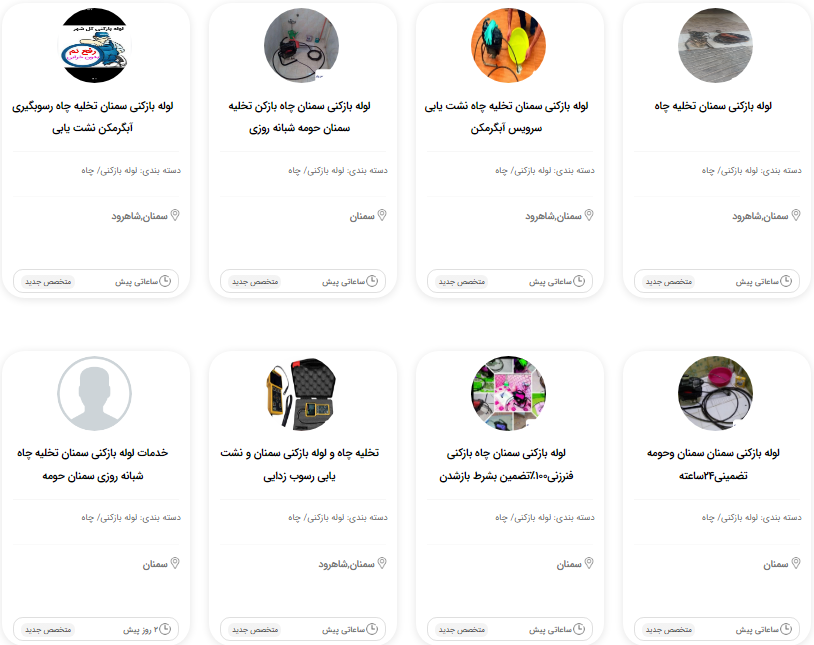The image size is (814, 645).
Task: Open the collage photo thumbnail
Action: (x=508, y=393)
